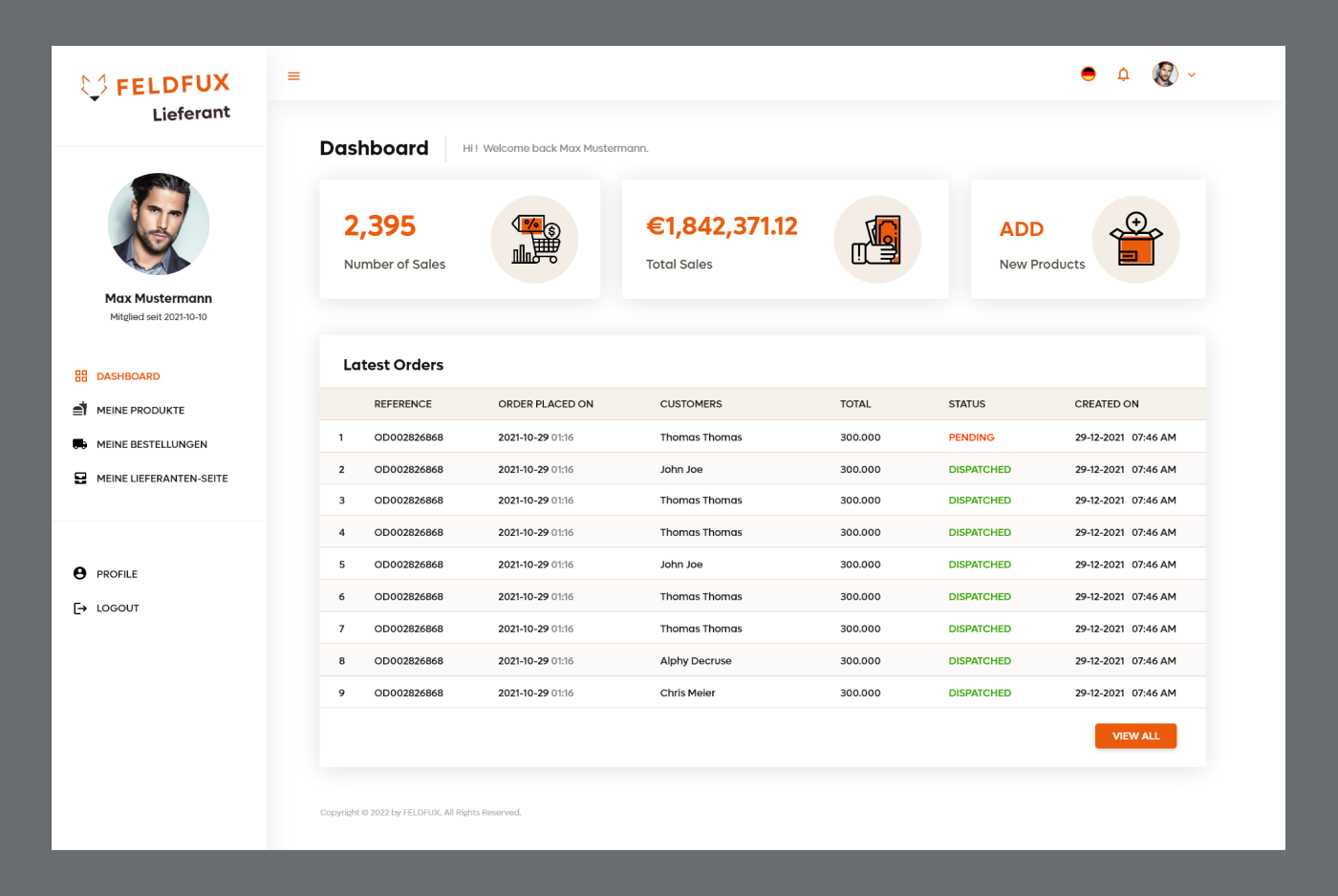Viewport: 1338px width, 896px height.
Task: Click the truck icon for Meine Bestellungen
Action: [x=80, y=444]
